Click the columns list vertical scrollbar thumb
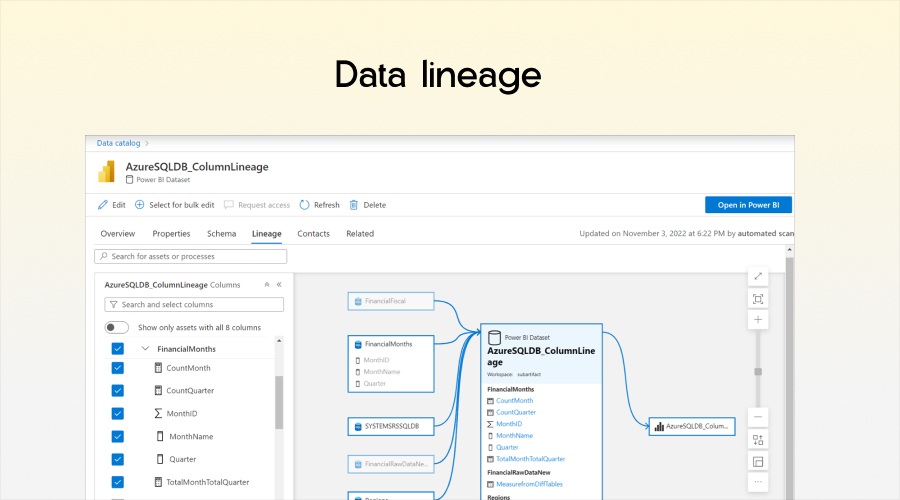The height and width of the screenshot is (500, 900). 279,402
